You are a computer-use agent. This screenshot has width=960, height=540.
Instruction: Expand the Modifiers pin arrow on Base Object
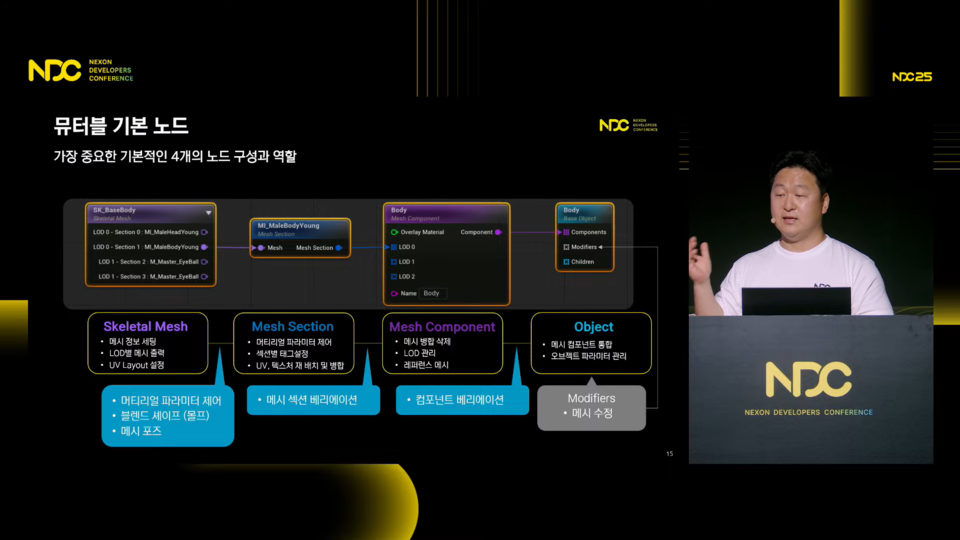[x=600, y=247]
